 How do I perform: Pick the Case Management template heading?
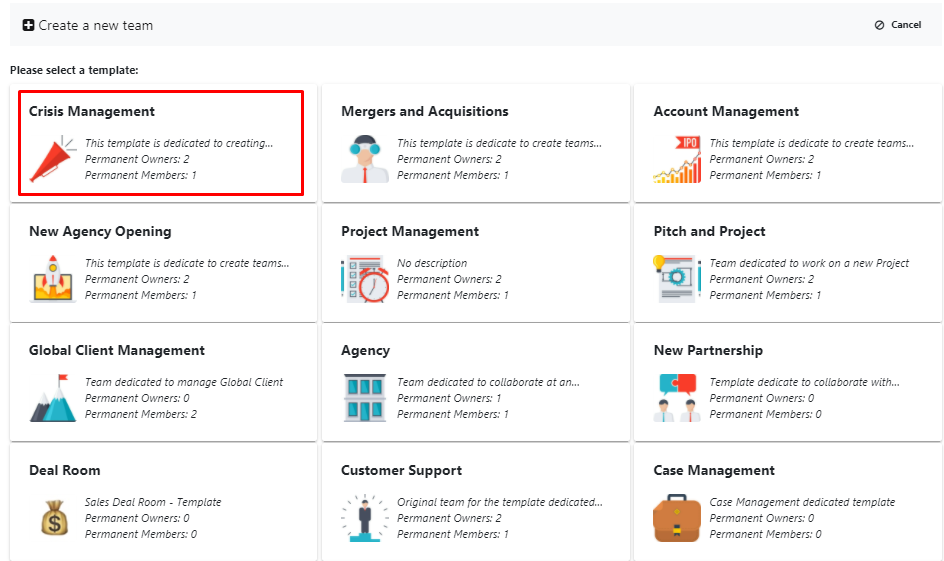coord(714,470)
